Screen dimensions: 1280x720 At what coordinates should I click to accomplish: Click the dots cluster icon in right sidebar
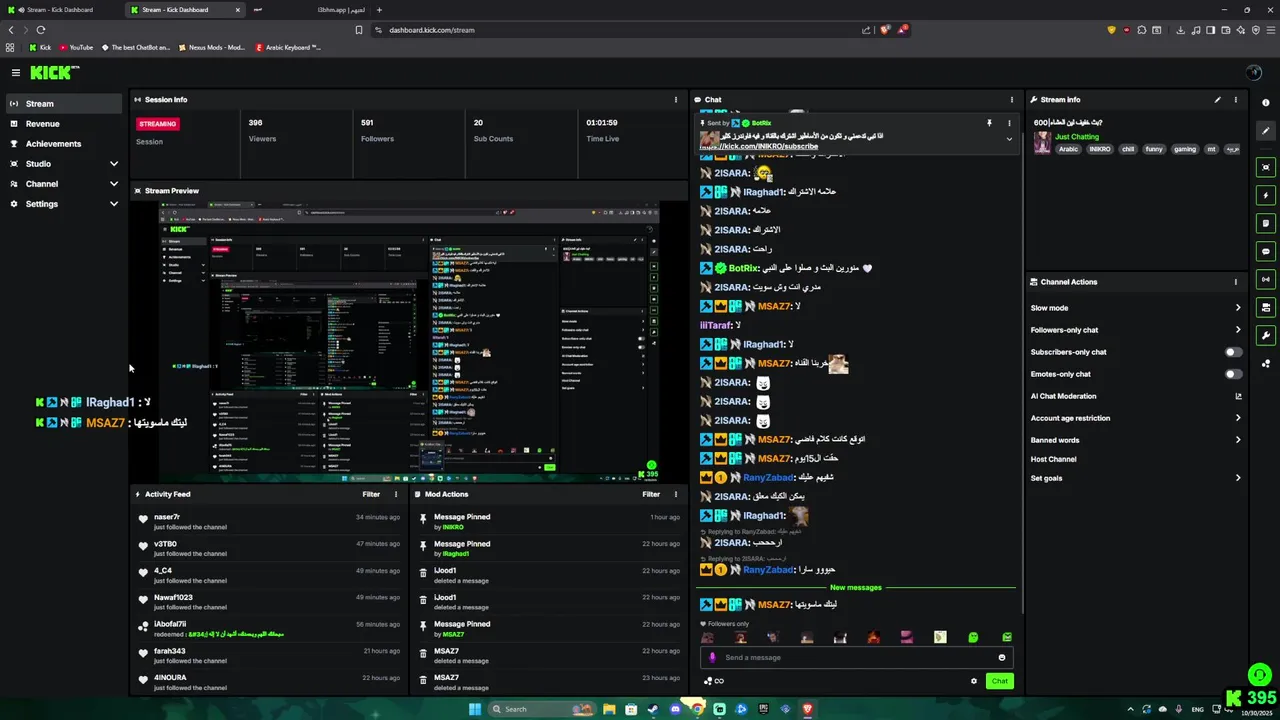point(1266,364)
